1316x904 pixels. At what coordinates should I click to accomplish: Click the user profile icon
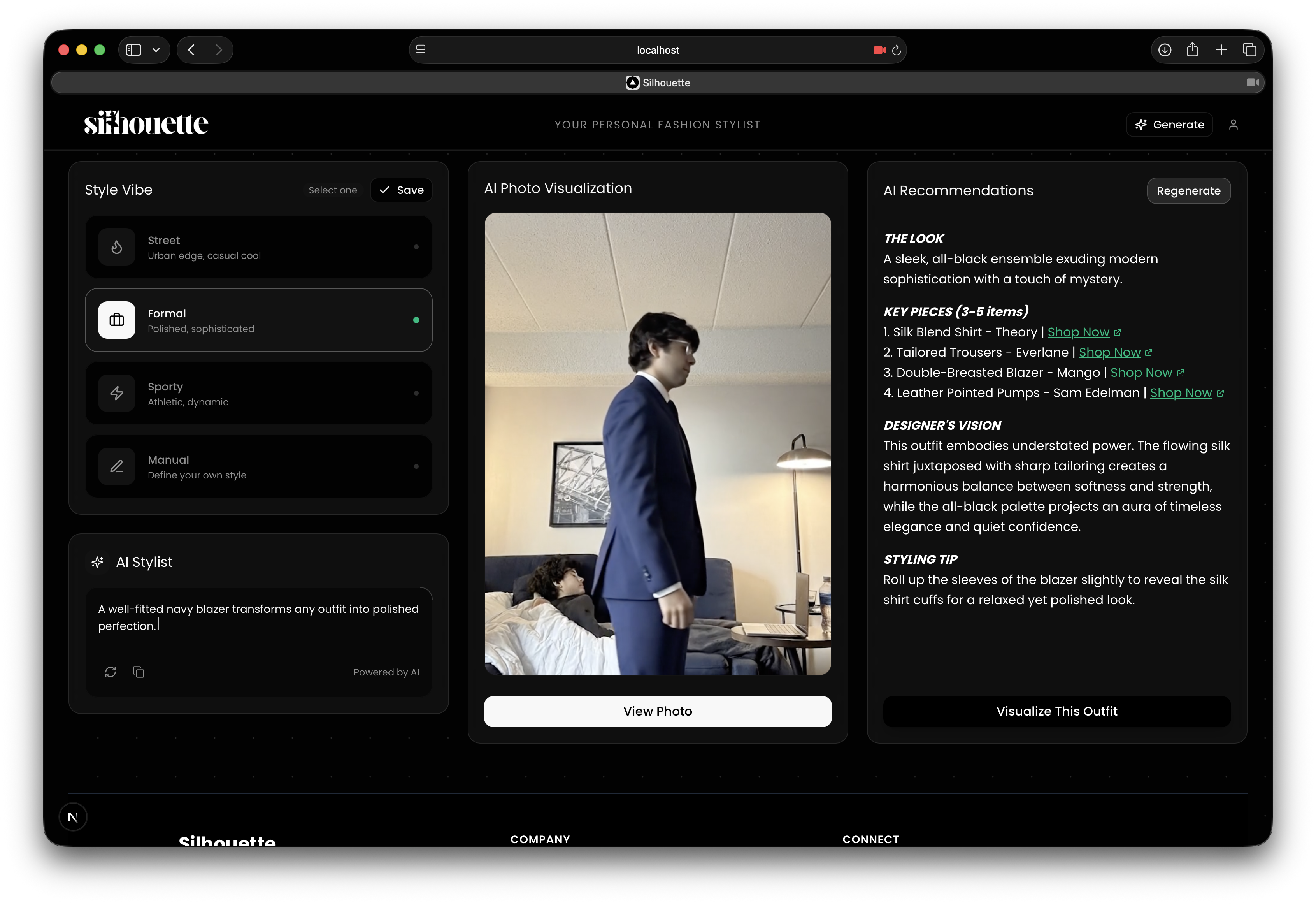coord(1233,125)
